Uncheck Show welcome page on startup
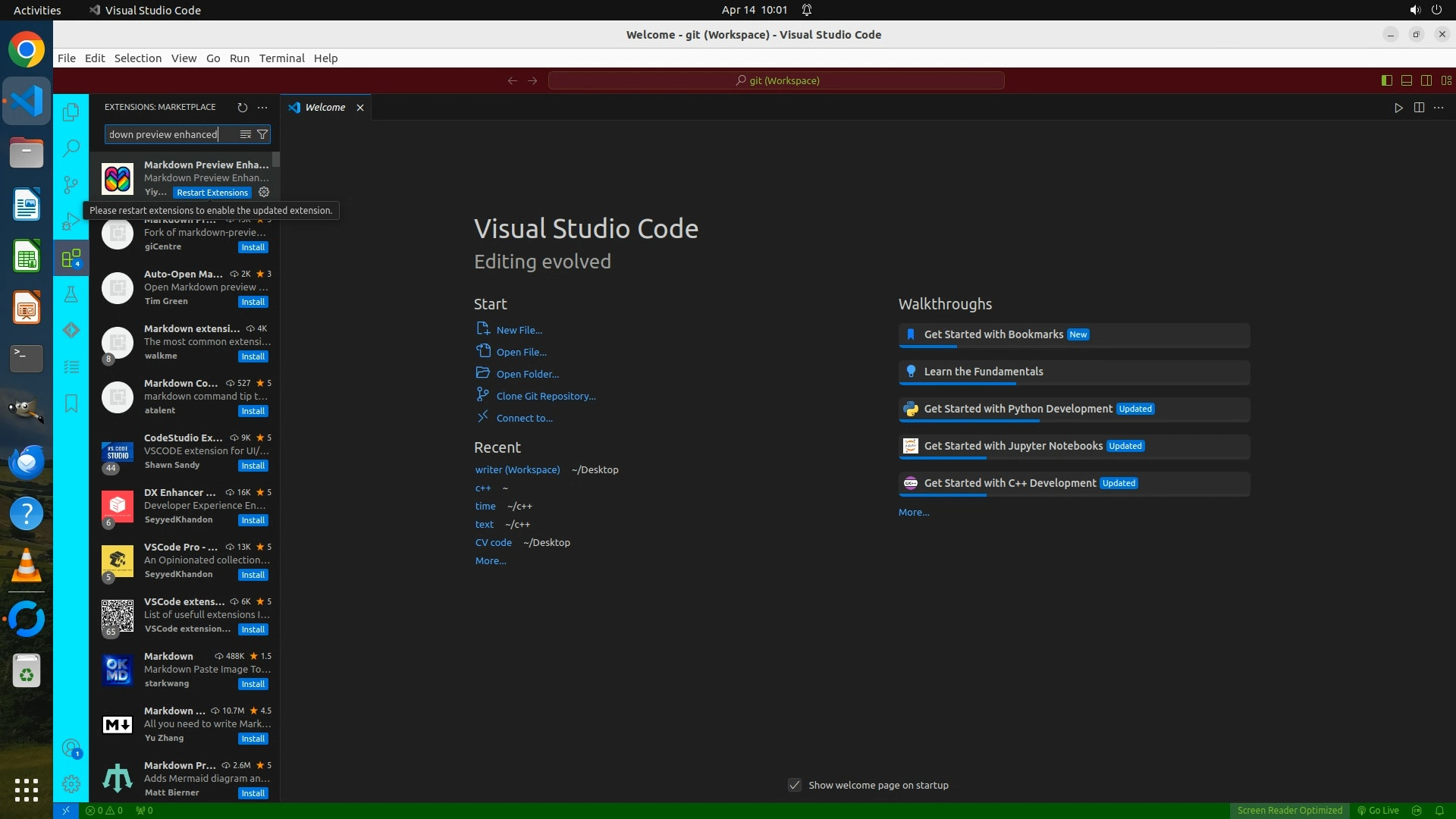This screenshot has width=1456, height=819. [794, 786]
